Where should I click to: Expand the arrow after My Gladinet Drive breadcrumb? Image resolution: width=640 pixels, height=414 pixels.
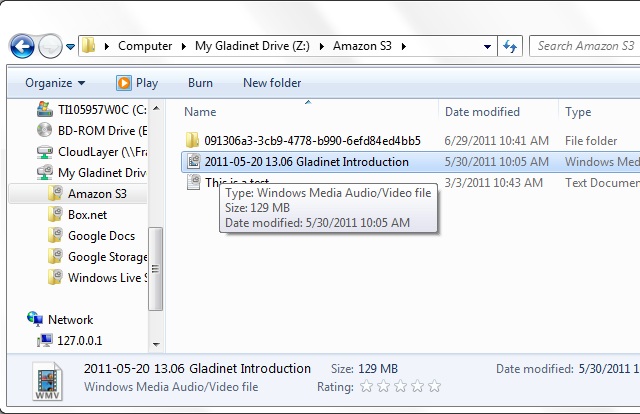(x=322, y=47)
